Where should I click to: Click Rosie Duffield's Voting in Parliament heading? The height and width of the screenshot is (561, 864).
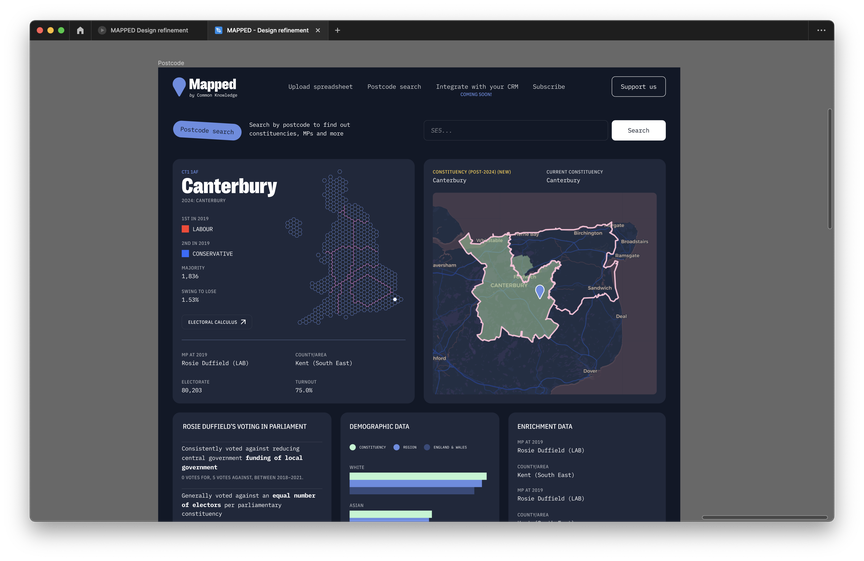pos(244,427)
